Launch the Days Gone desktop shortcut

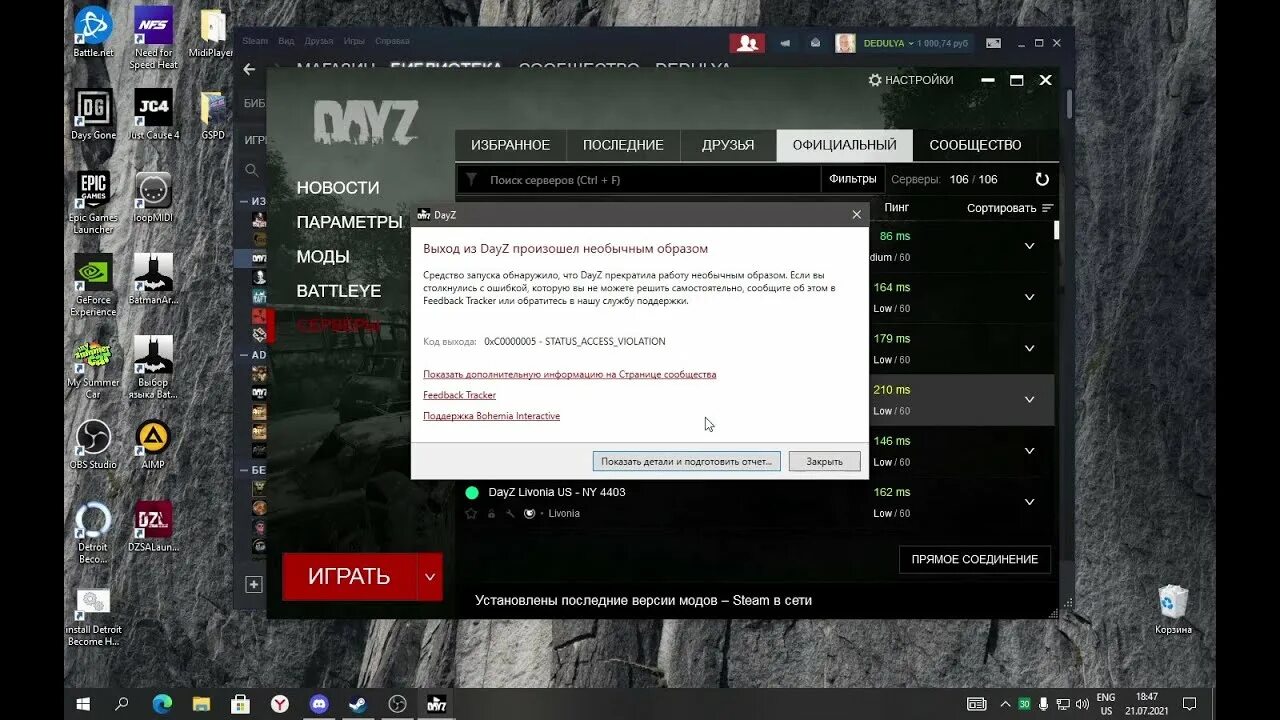(93, 114)
